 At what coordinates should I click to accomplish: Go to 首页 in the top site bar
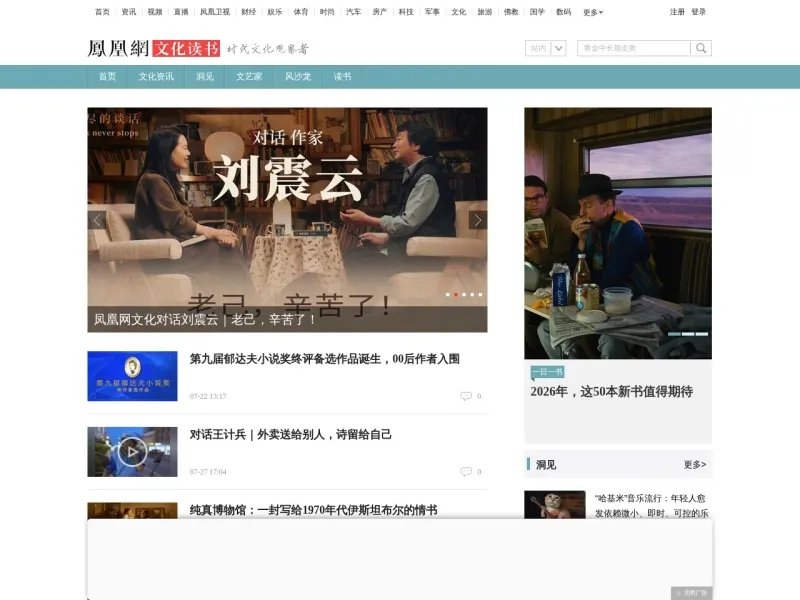point(103,12)
